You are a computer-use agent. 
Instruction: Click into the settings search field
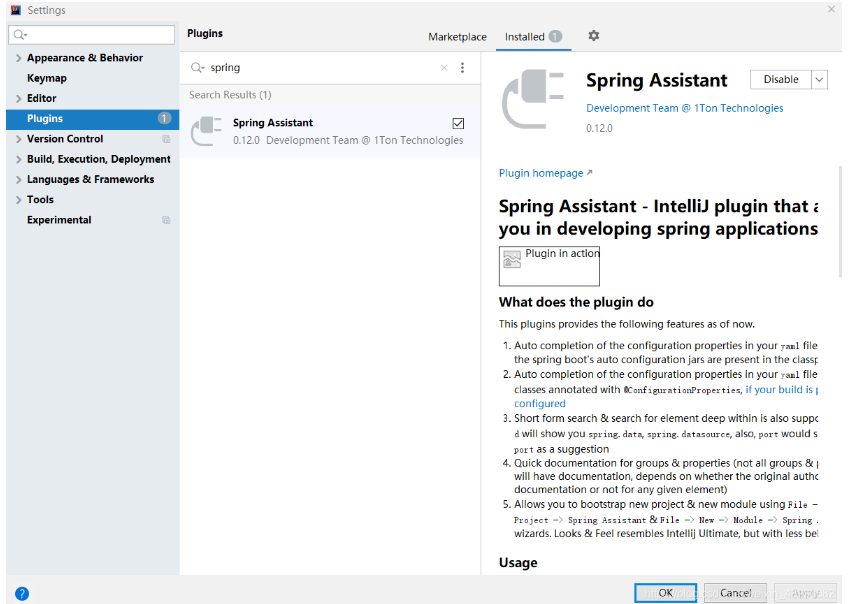point(92,35)
